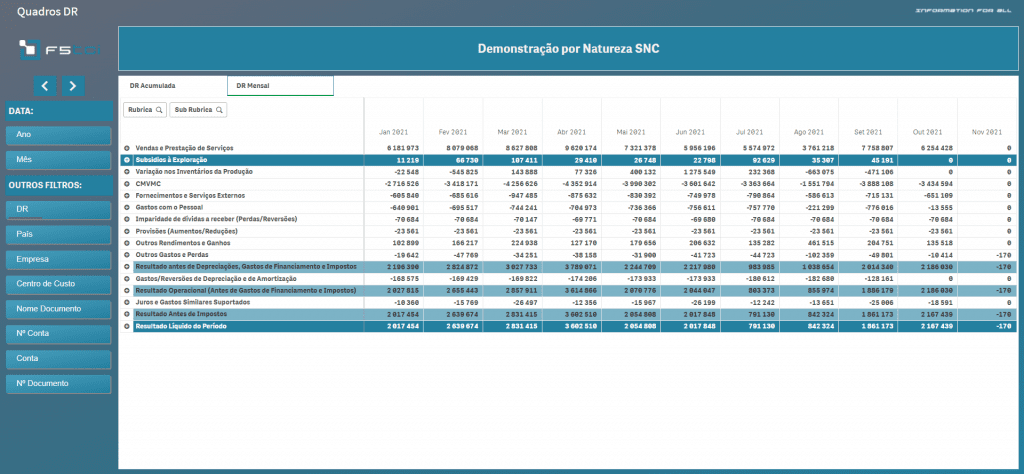Go to the previous sheet arrow

pyautogui.click(x=45, y=86)
